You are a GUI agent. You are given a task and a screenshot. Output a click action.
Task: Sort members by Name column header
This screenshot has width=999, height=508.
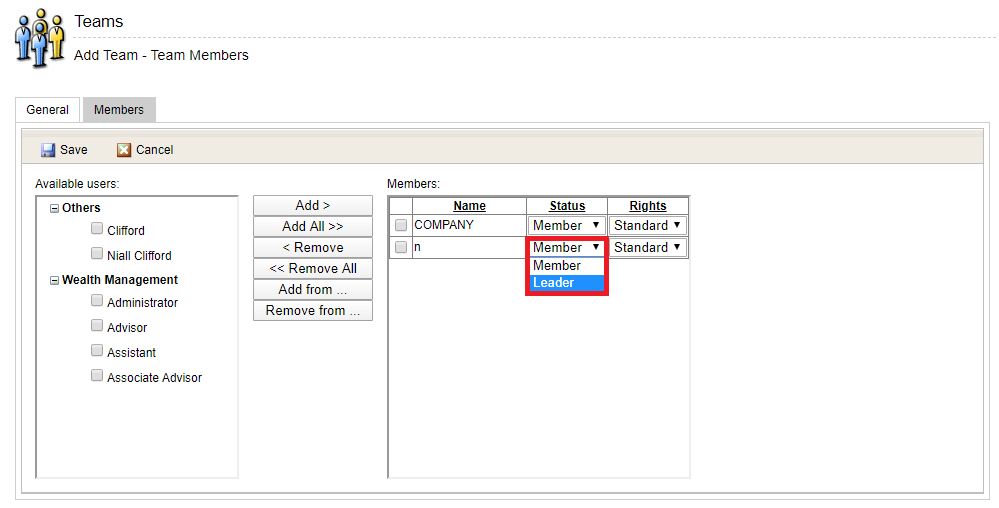pyautogui.click(x=469, y=206)
